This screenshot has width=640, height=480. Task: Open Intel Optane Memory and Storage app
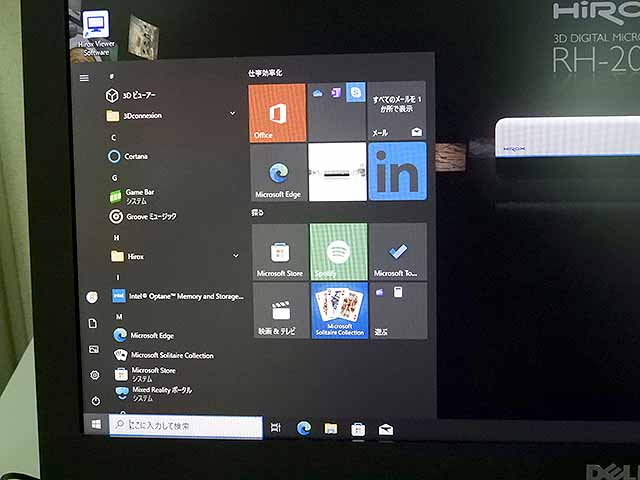[178, 296]
